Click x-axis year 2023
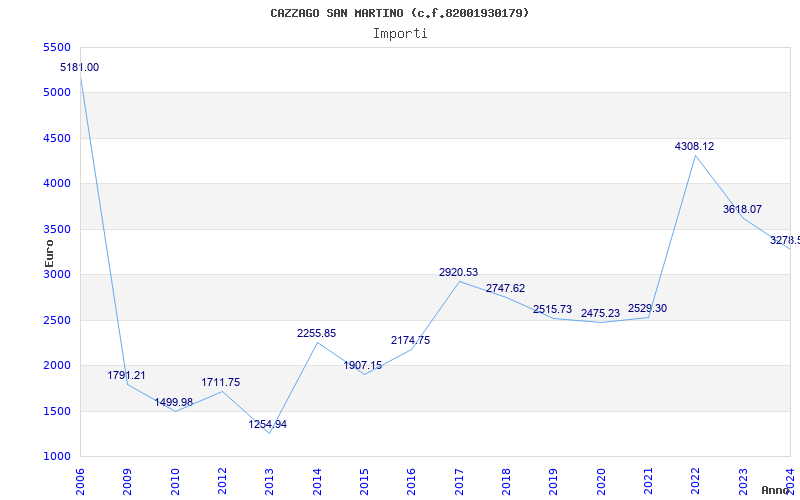Screen dimensions: 800x500 click(x=743, y=482)
